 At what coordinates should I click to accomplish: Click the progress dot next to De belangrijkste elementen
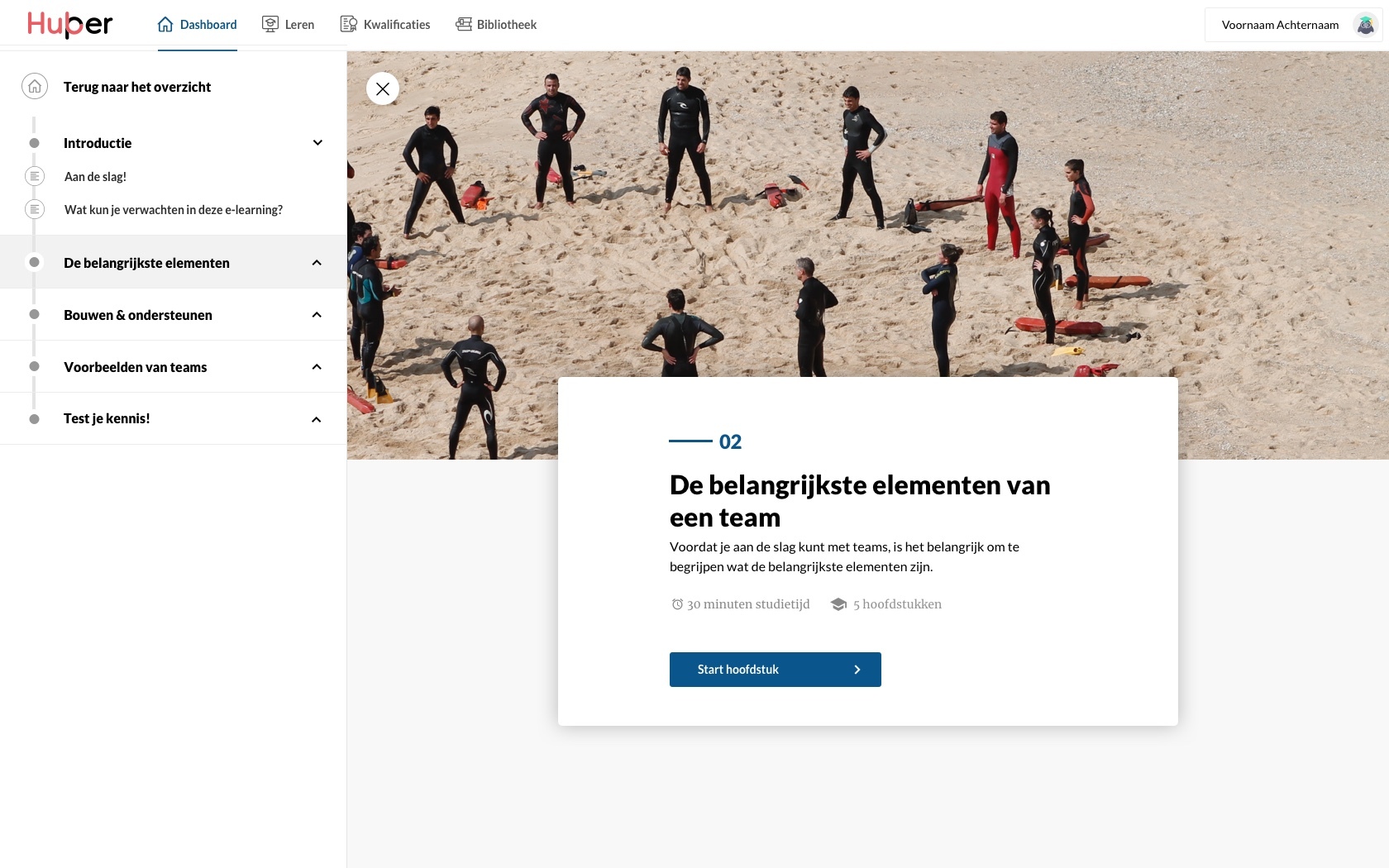(x=34, y=262)
